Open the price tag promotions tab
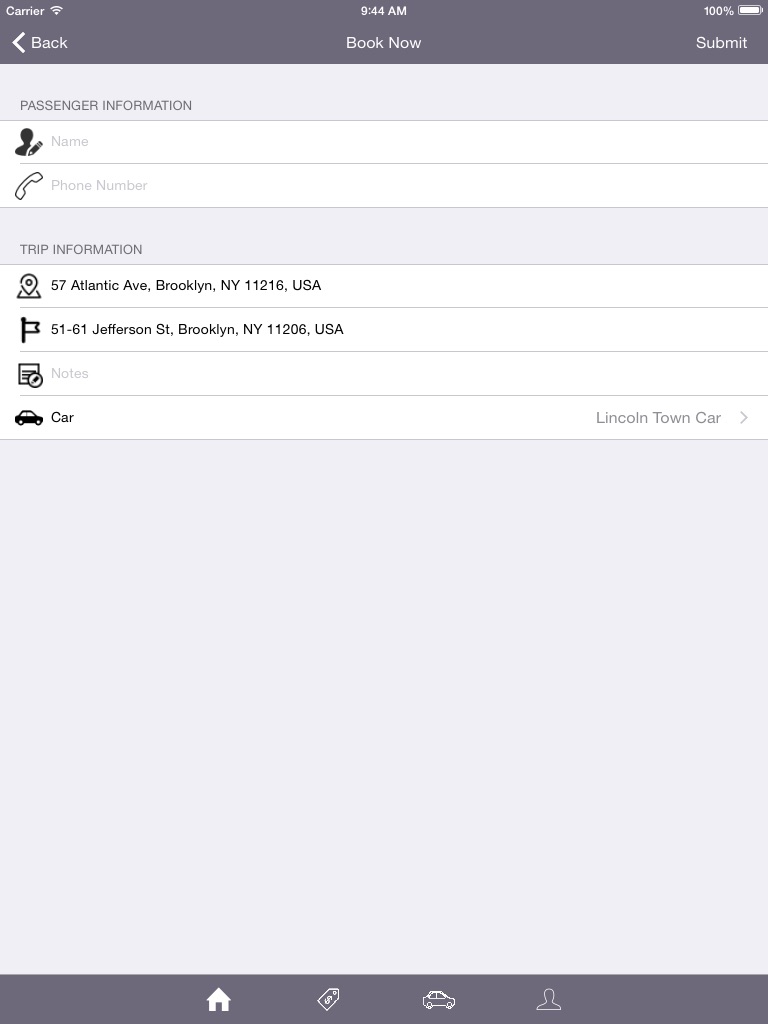This screenshot has width=768, height=1024. tap(328, 999)
